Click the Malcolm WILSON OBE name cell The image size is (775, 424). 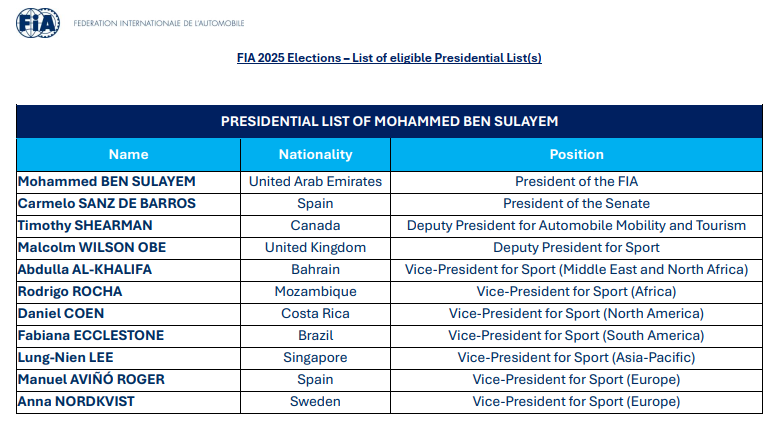click(x=92, y=248)
